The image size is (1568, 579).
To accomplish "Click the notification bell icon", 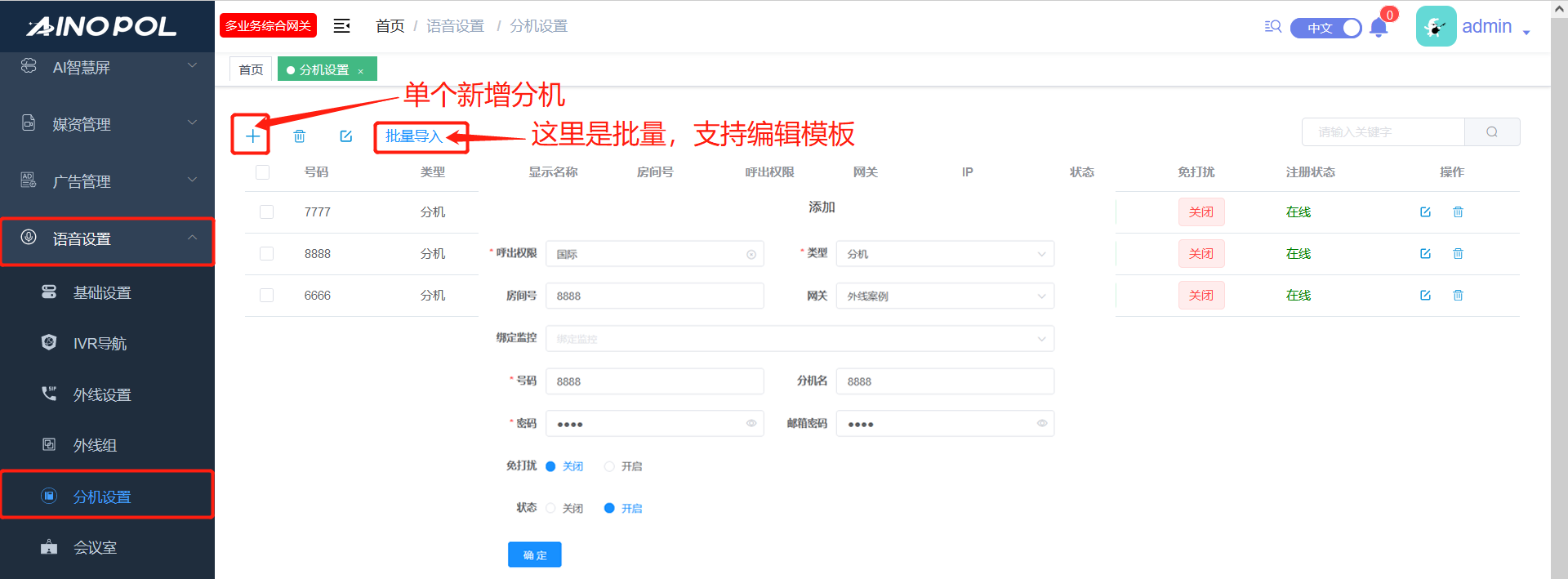I will (1379, 28).
